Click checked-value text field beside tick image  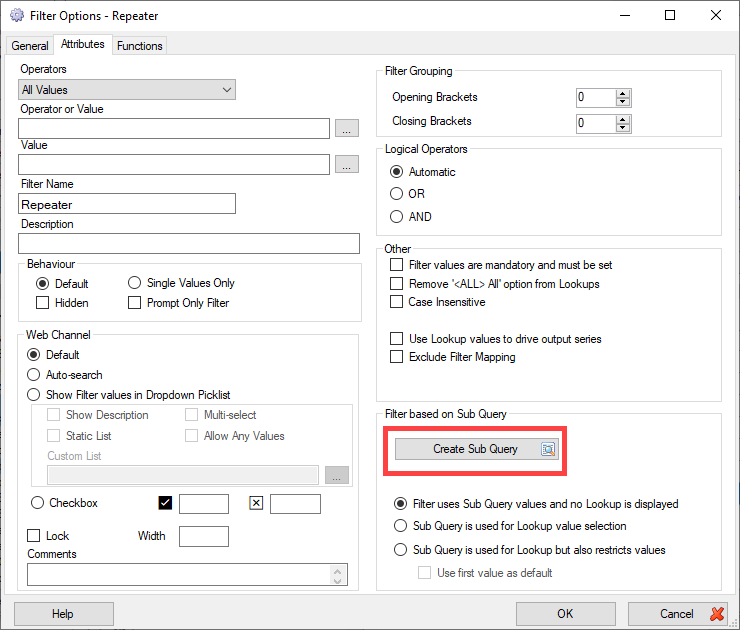point(204,504)
